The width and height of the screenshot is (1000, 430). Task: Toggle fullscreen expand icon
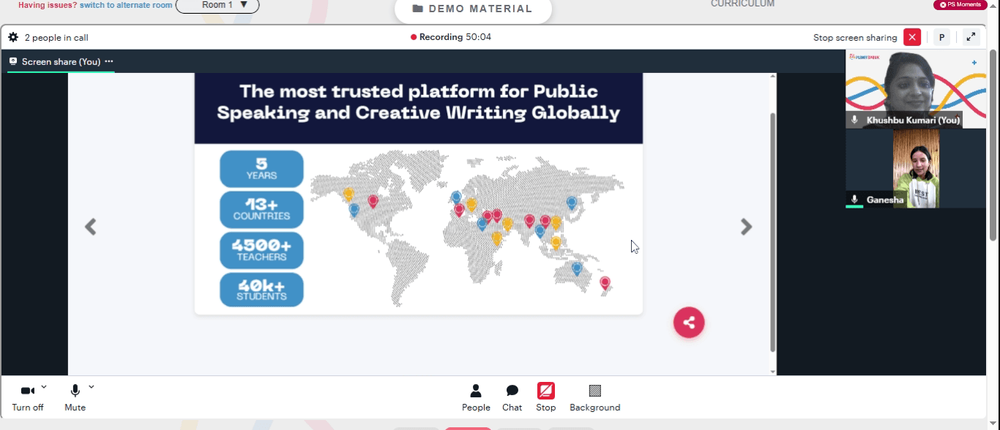pos(971,38)
